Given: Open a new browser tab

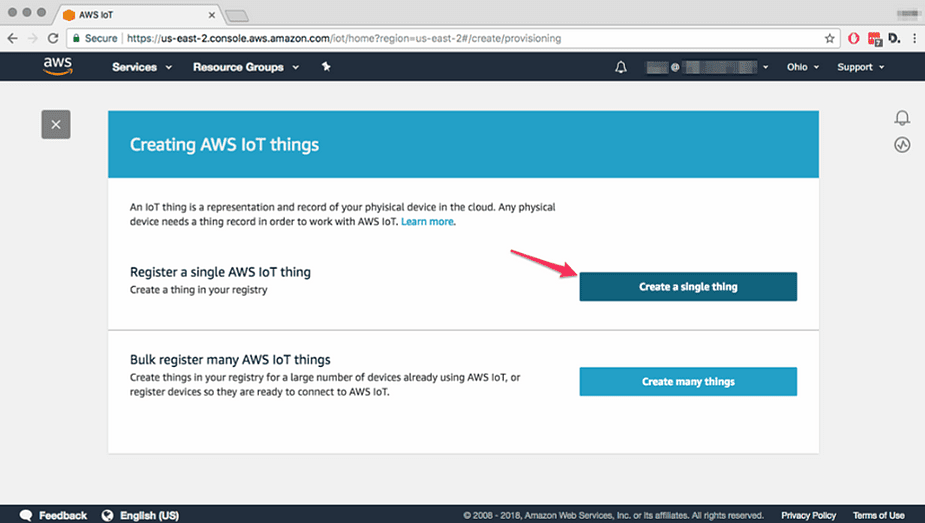Looking at the screenshot, I should 237,16.
